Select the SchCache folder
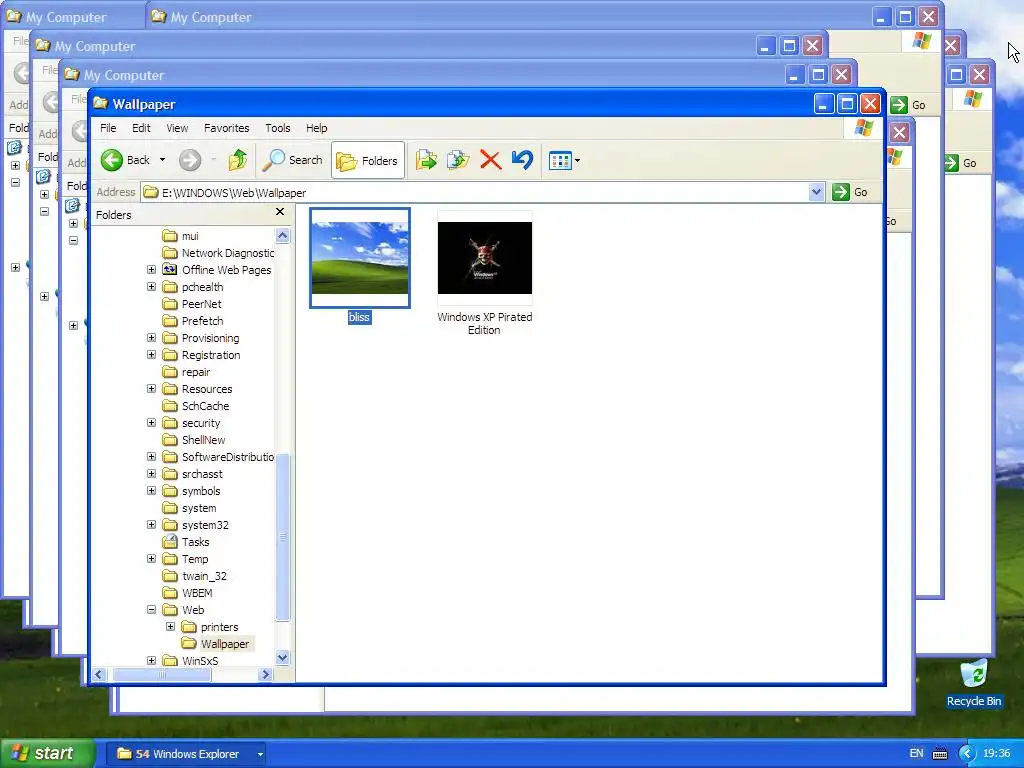 pos(196,406)
